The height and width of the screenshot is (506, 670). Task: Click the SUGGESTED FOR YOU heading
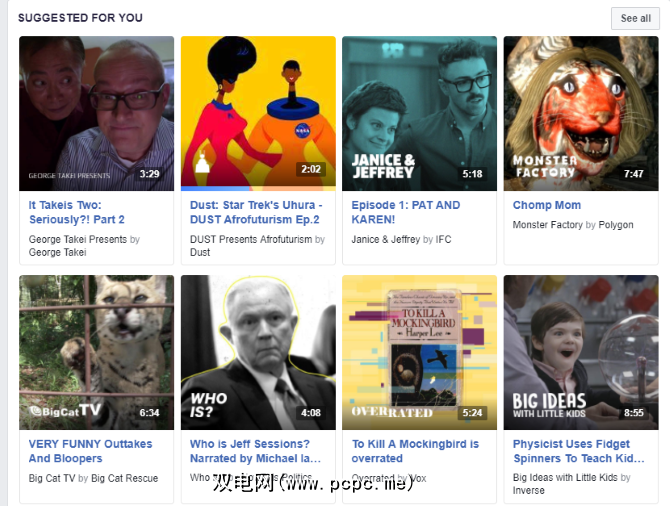(x=80, y=18)
